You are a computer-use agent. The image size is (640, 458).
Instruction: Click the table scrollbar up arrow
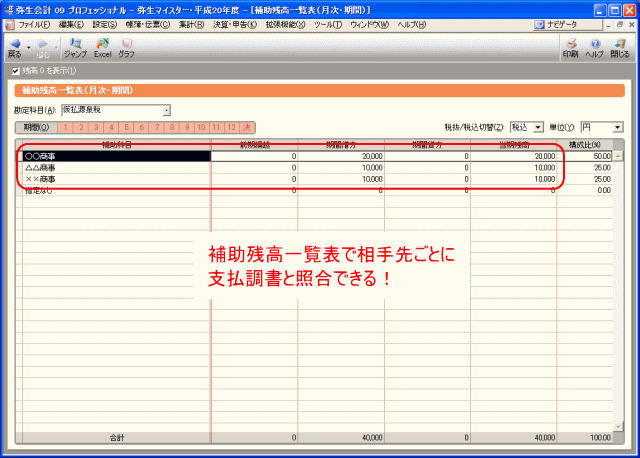tap(618, 156)
